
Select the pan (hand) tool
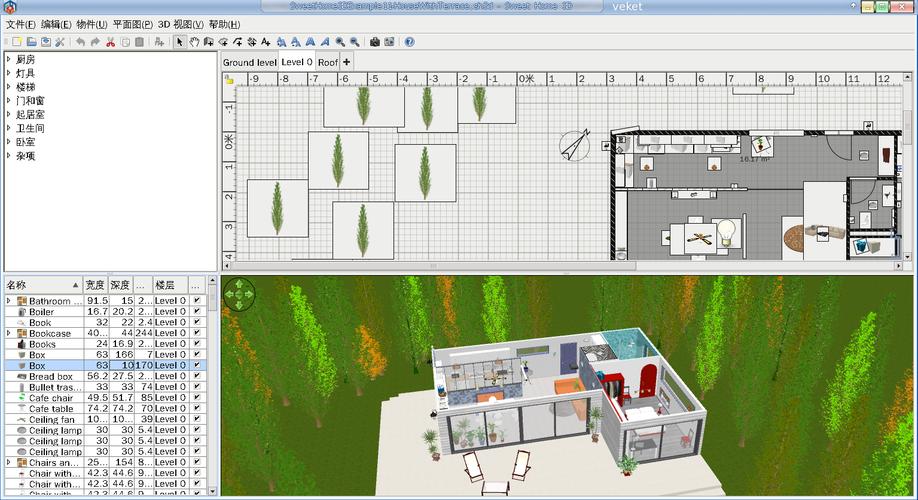(x=194, y=42)
